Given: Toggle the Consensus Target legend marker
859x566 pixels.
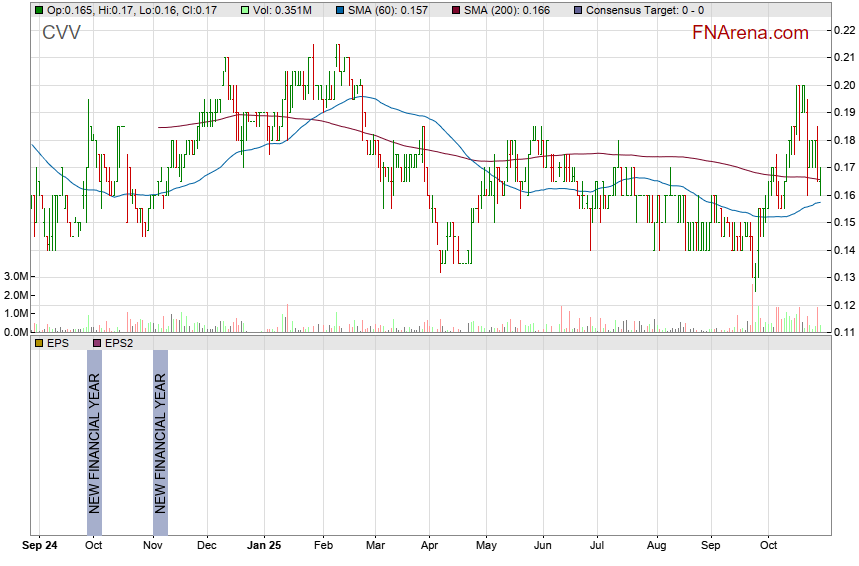Looking at the screenshot, I should (x=579, y=10).
